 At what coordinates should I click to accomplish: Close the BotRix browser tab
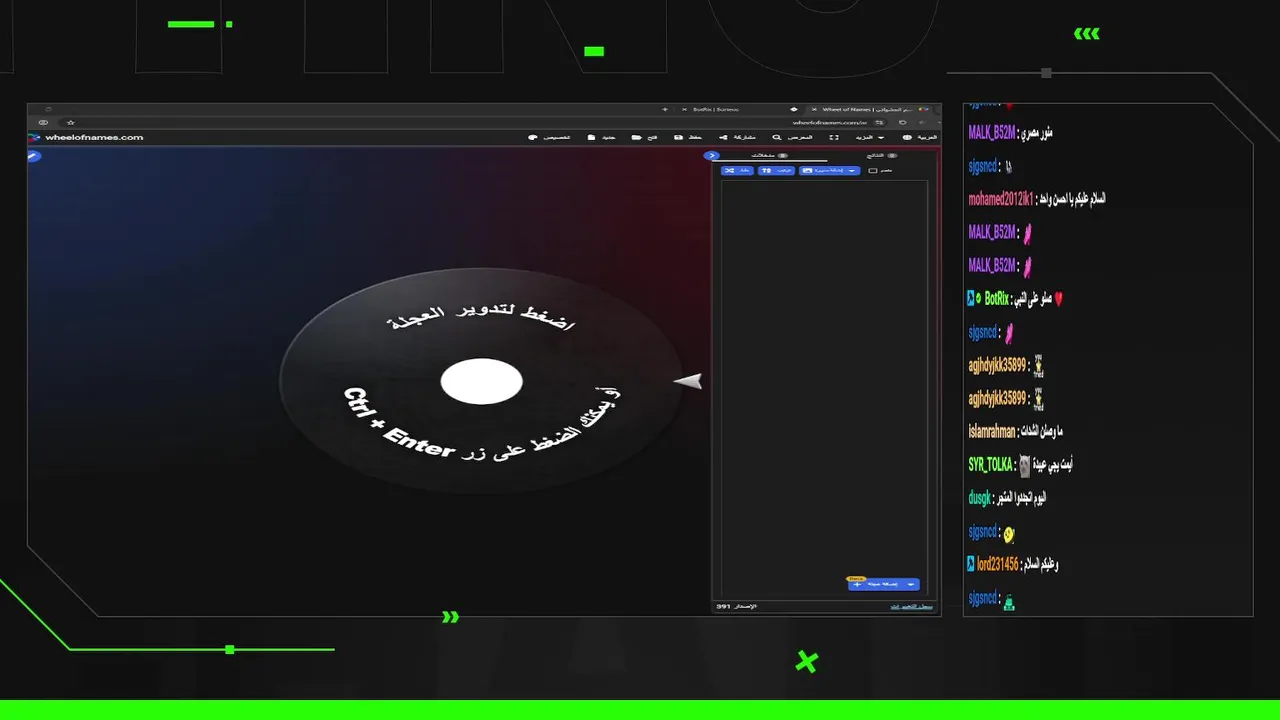point(684,109)
